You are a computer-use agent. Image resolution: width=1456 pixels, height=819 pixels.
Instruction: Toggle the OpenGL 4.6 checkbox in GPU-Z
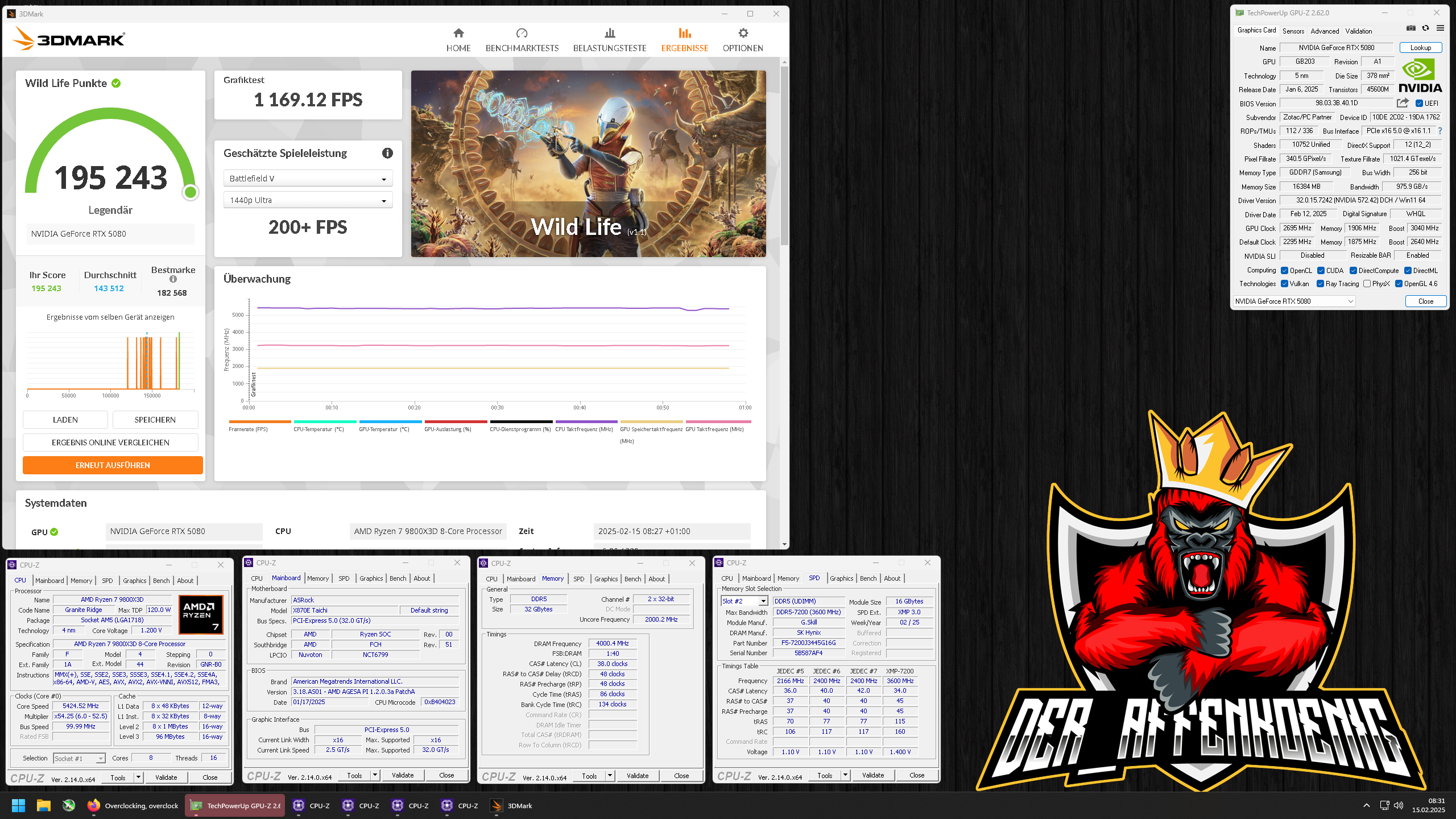click(x=1399, y=284)
